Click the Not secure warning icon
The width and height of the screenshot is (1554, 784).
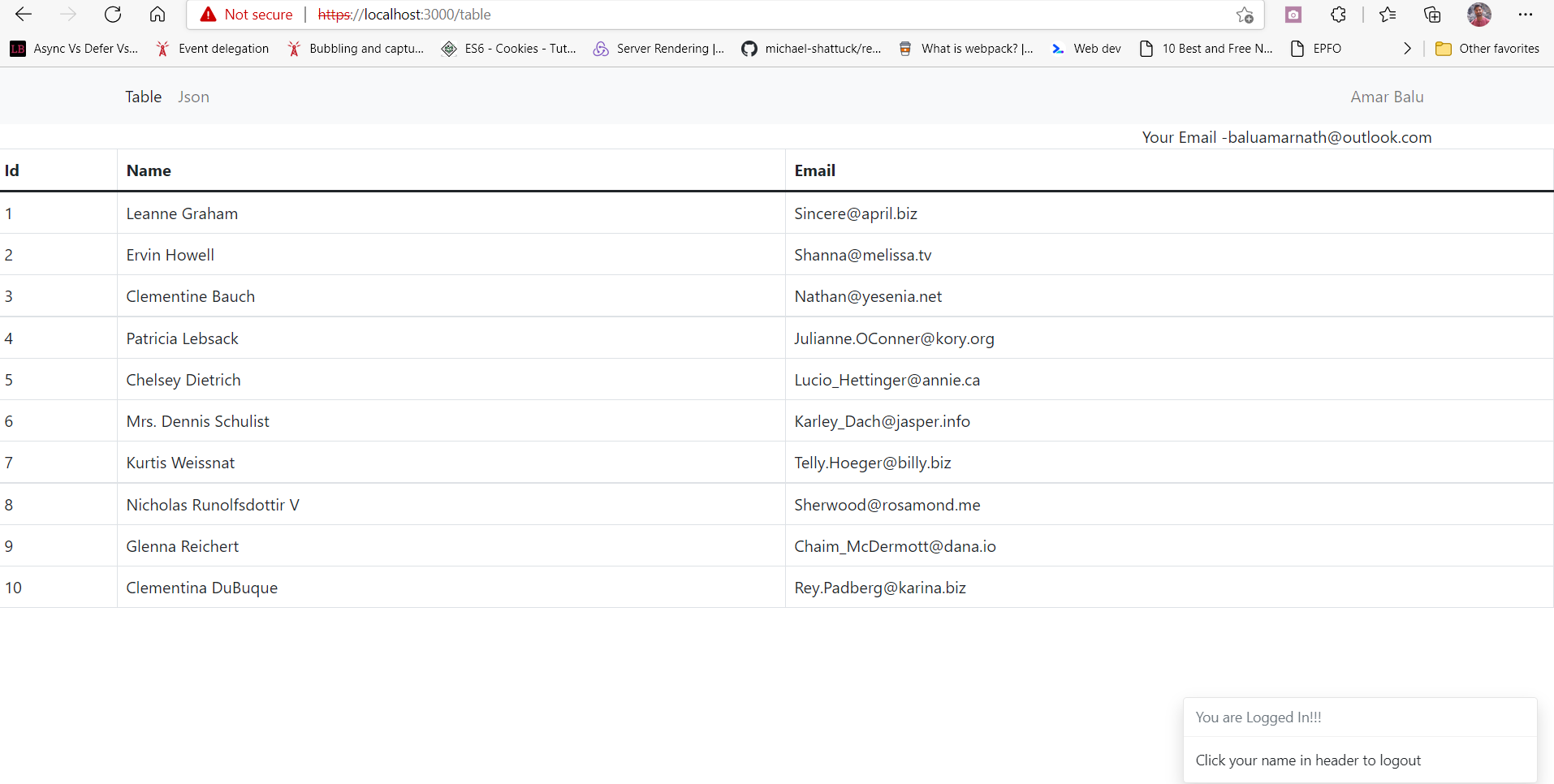point(209,14)
